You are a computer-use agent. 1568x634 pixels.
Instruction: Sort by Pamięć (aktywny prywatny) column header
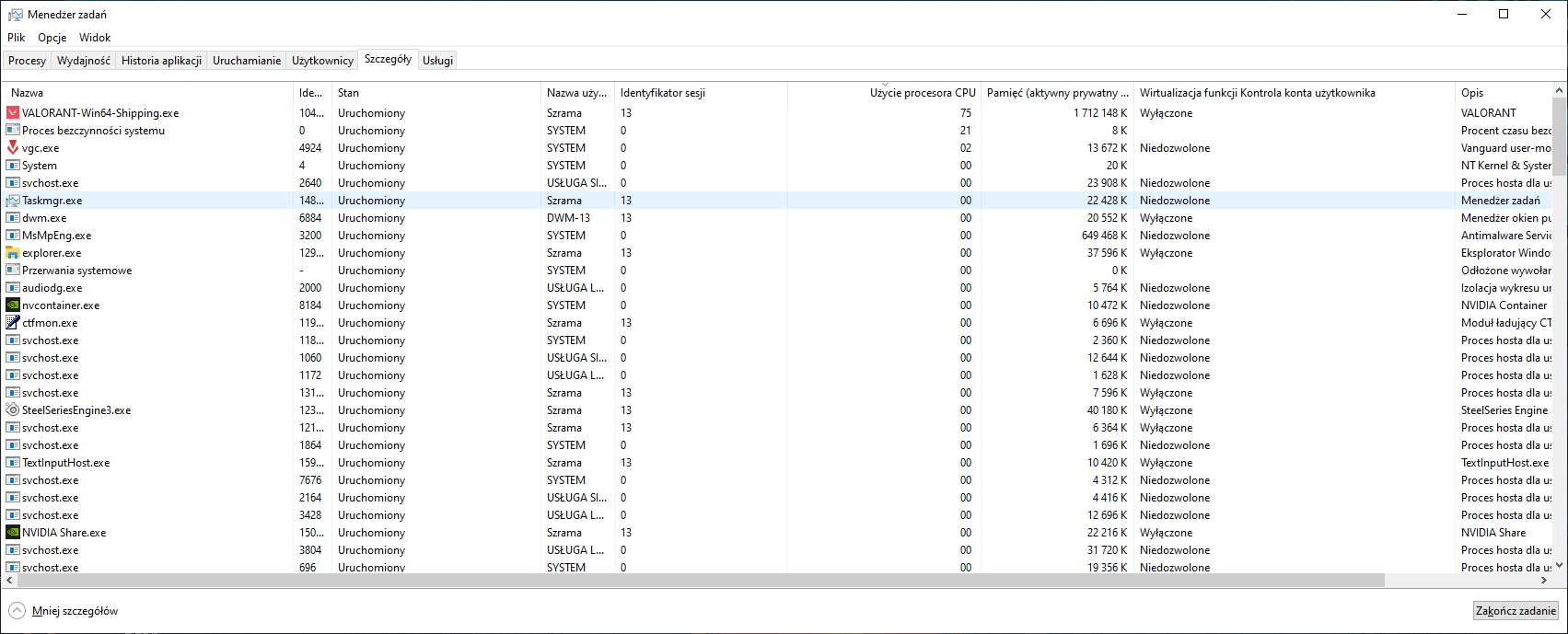coord(1058,93)
